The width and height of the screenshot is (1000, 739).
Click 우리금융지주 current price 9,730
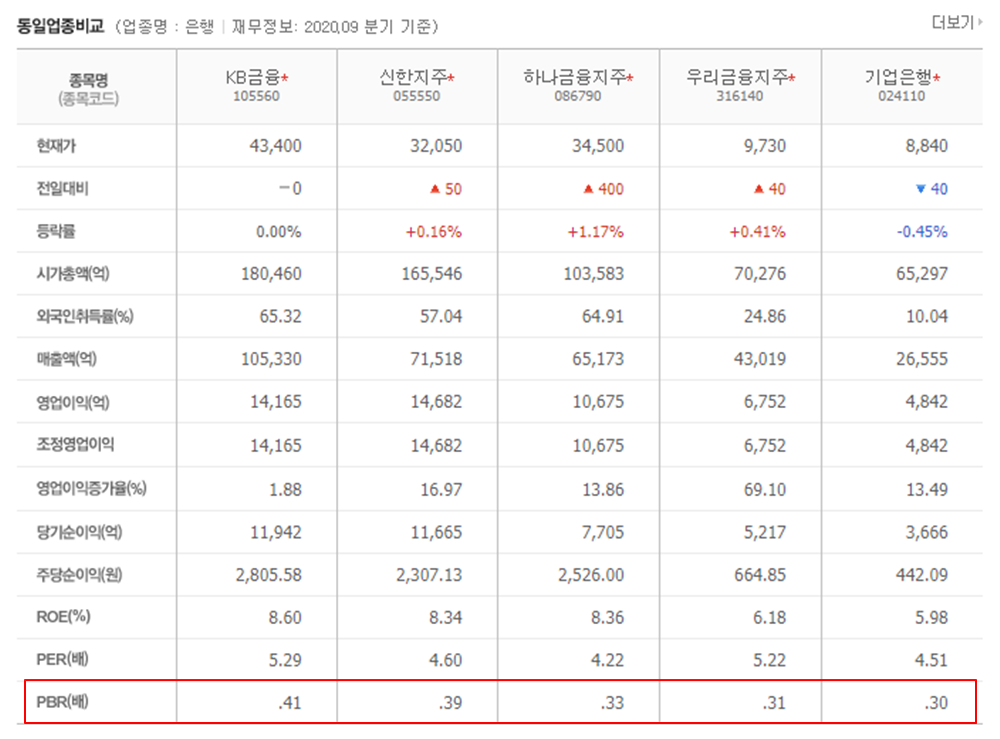[765, 146]
